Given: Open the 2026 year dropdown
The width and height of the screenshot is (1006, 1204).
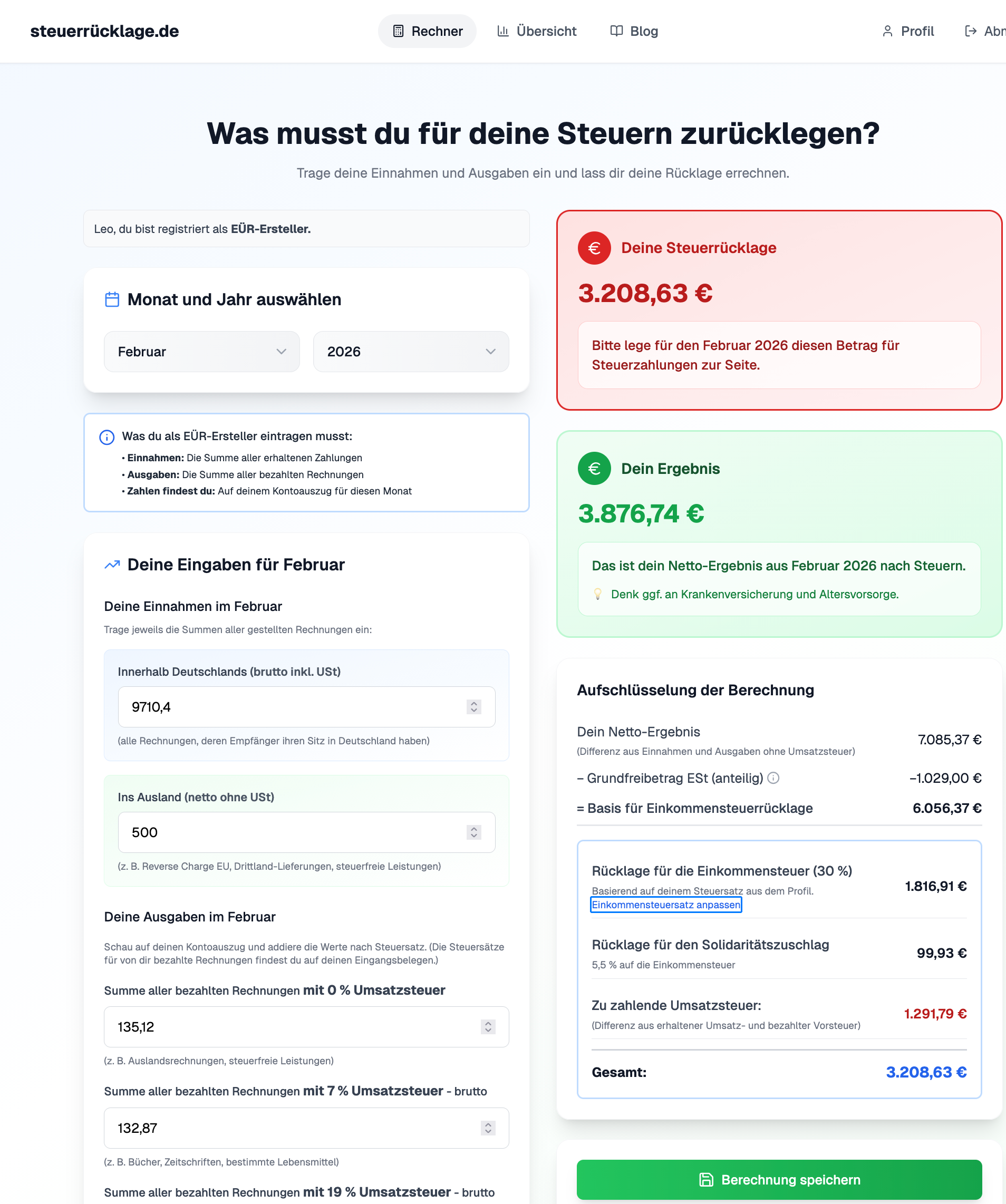Looking at the screenshot, I should pos(411,352).
